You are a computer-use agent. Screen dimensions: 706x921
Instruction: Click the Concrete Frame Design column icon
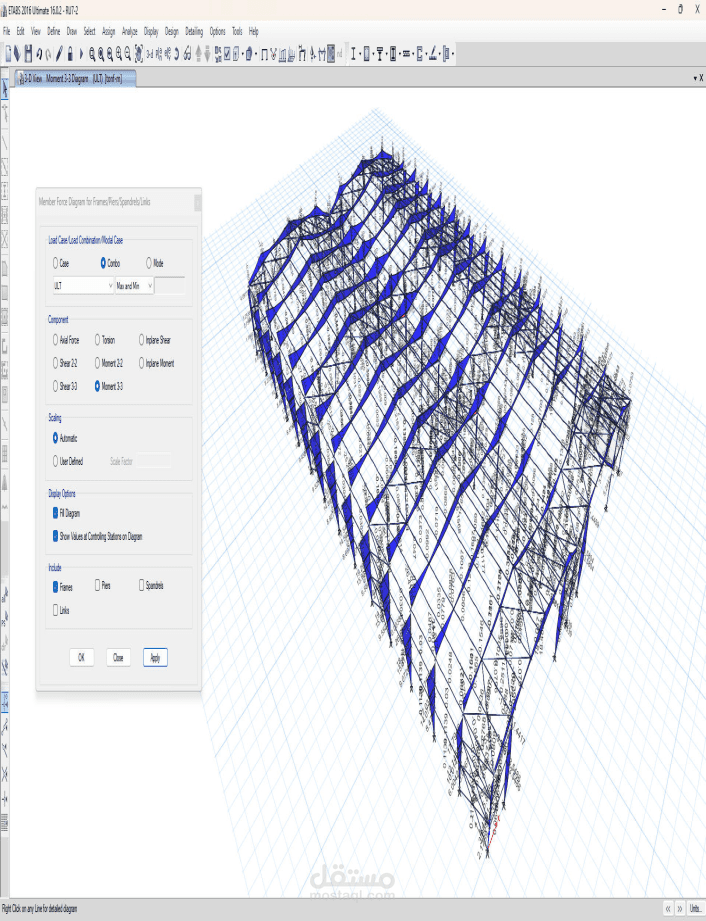point(367,54)
